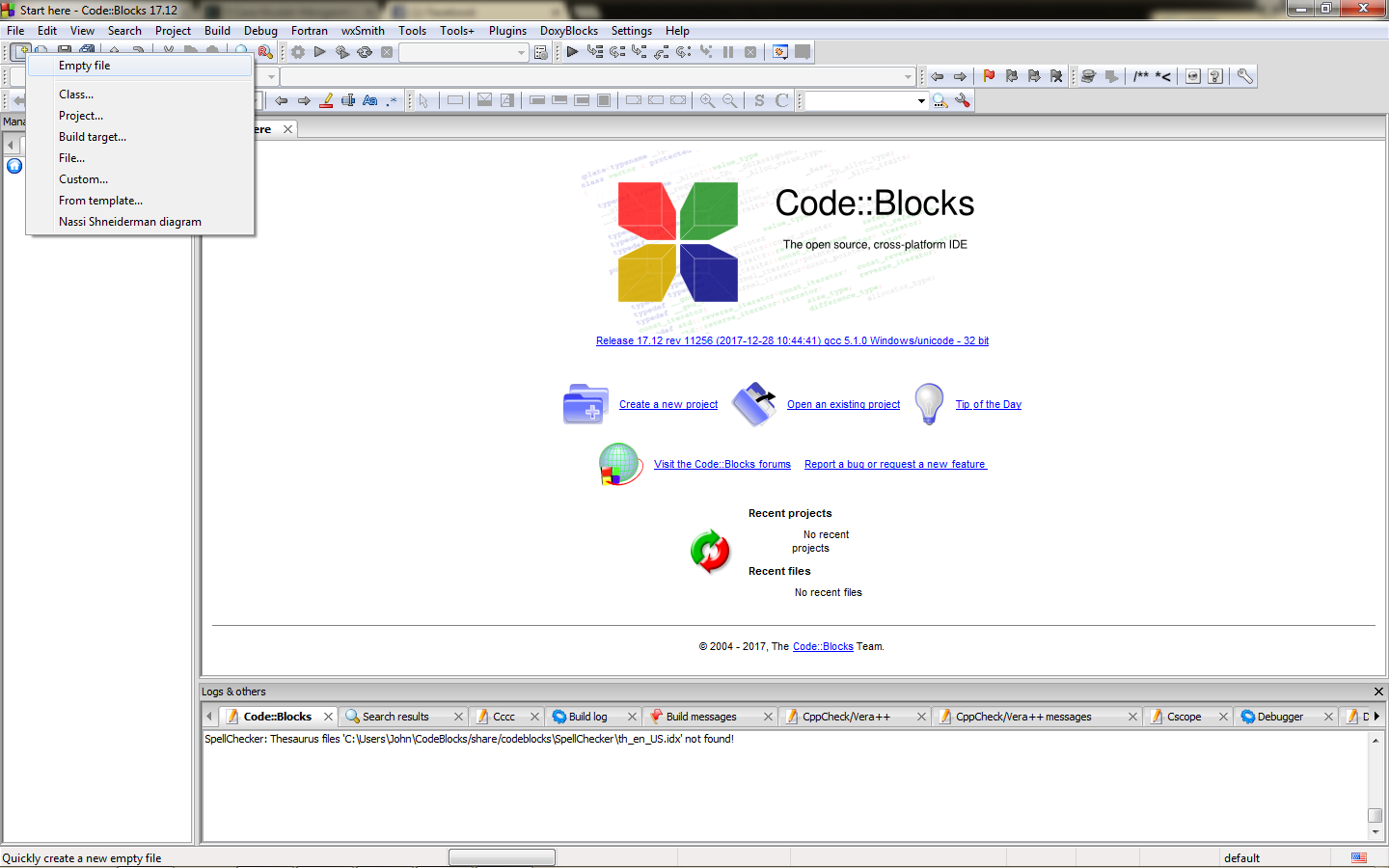Image resolution: width=1389 pixels, height=868 pixels.
Task: Pause the debugged program
Action: [x=728, y=52]
